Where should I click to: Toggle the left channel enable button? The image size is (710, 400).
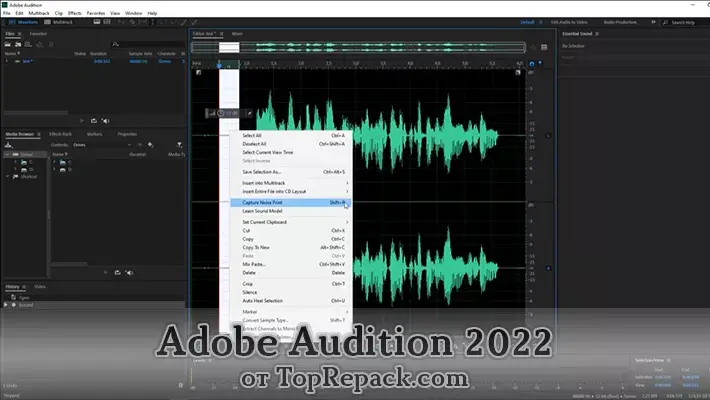pos(548,135)
